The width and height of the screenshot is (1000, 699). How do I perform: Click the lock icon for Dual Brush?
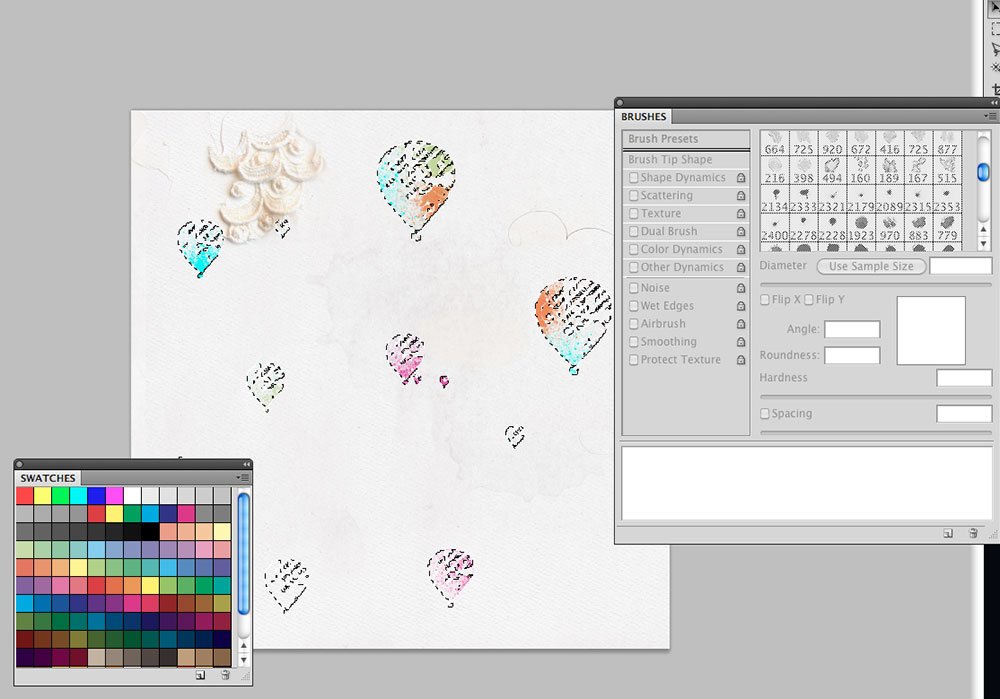[741, 232]
